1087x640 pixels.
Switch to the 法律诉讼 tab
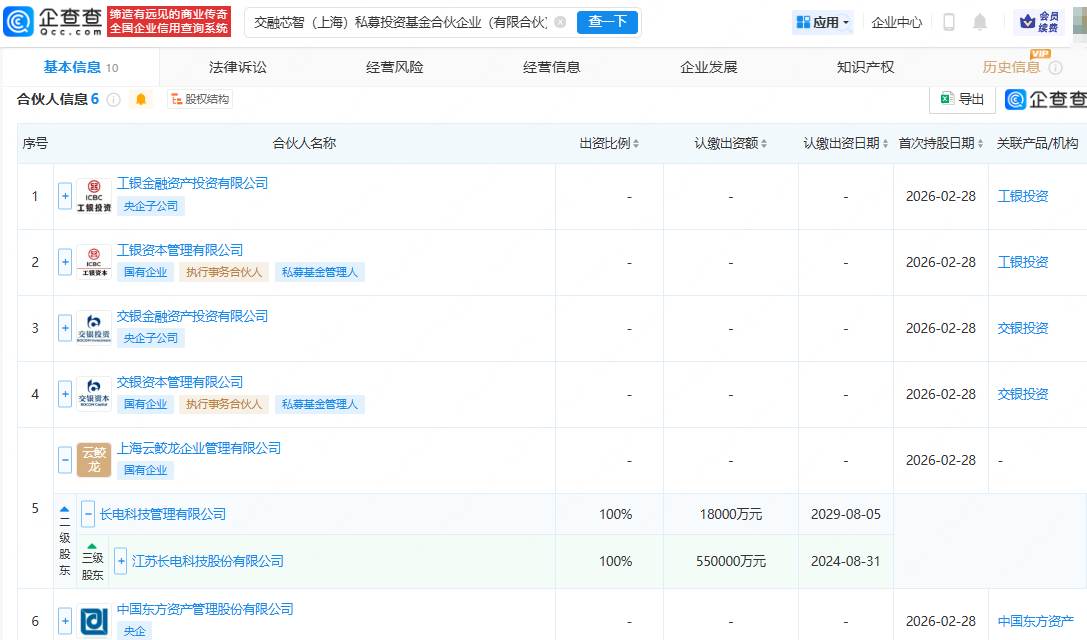tap(237, 67)
